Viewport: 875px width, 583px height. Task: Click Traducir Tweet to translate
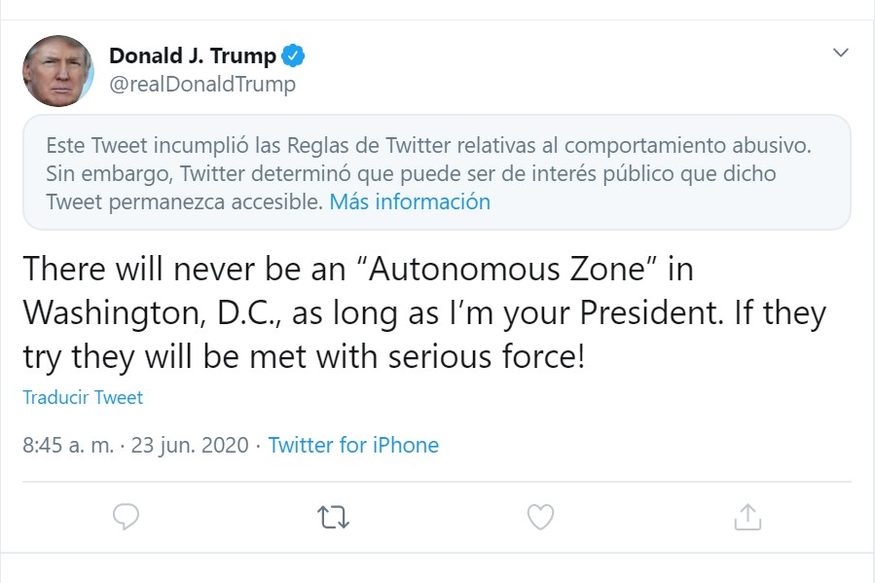coord(83,397)
